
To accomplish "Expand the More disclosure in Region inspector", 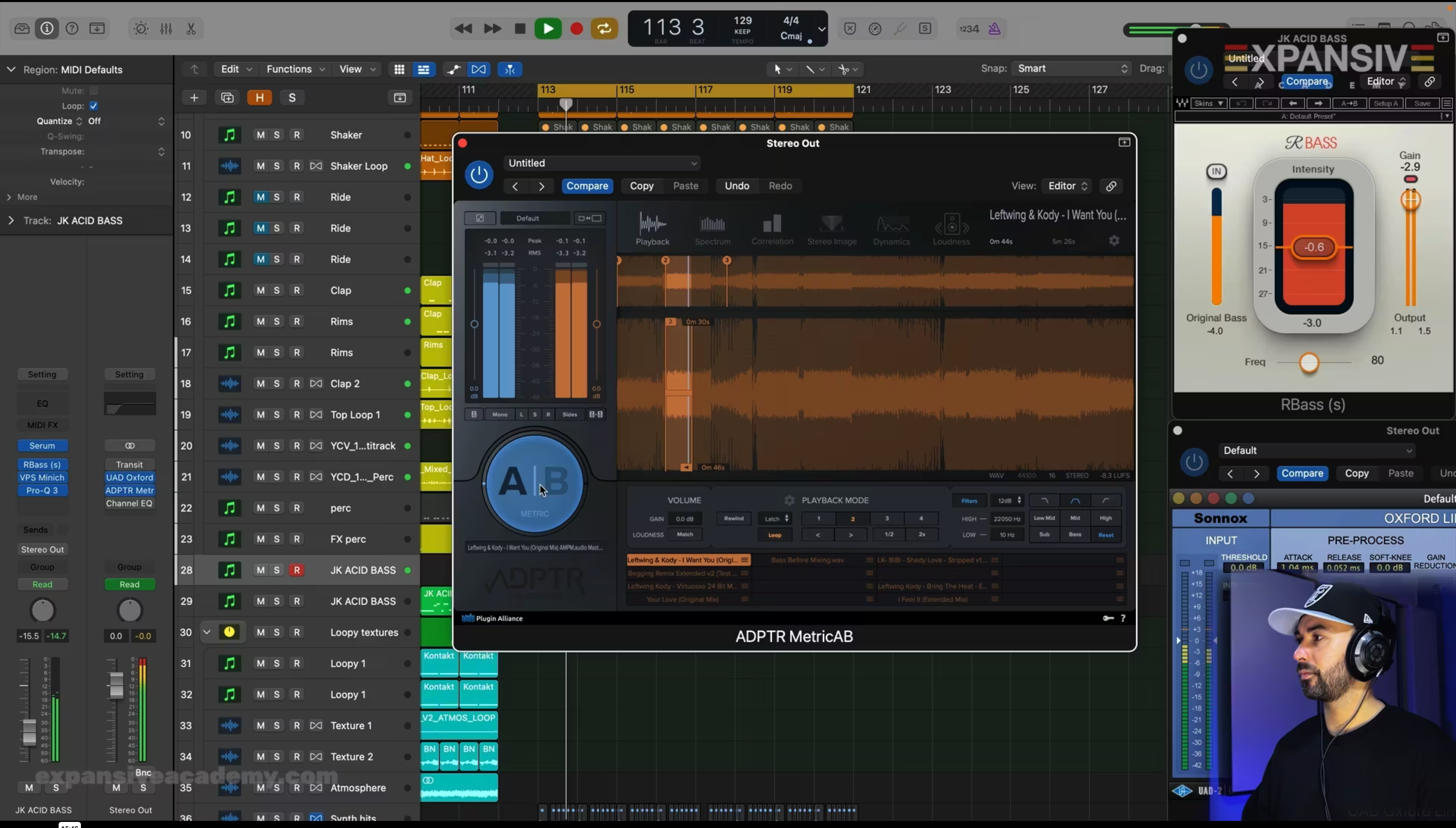I will [9, 197].
